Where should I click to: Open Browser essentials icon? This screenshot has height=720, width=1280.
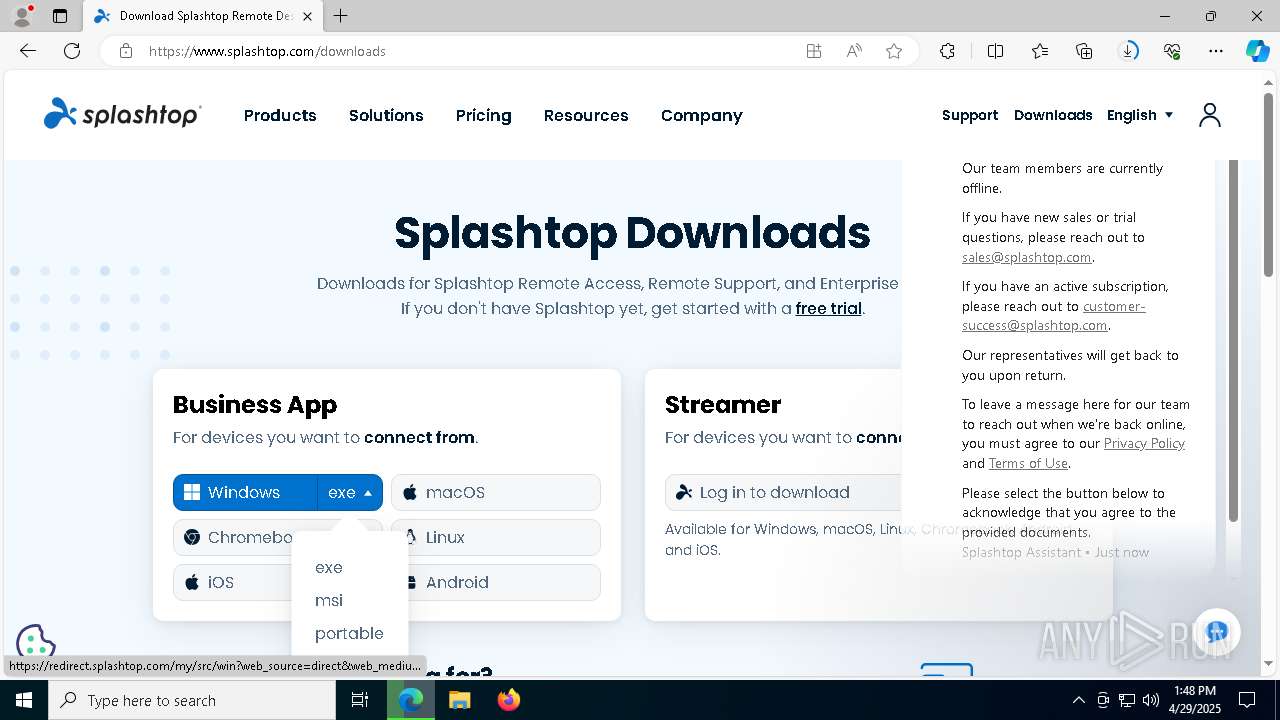click(1172, 51)
